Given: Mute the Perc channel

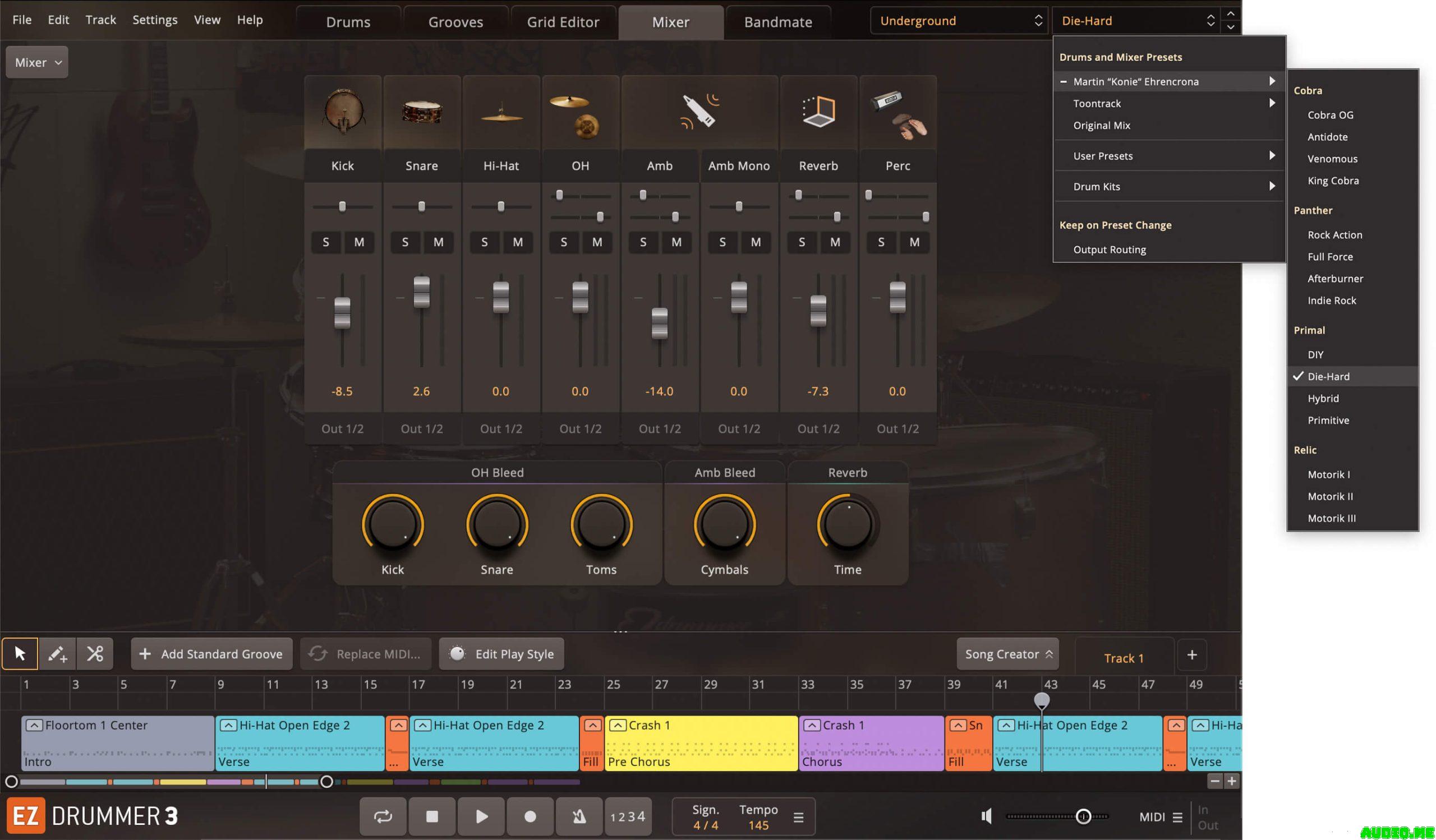Looking at the screenshot, I should click(x=914, y=242).
